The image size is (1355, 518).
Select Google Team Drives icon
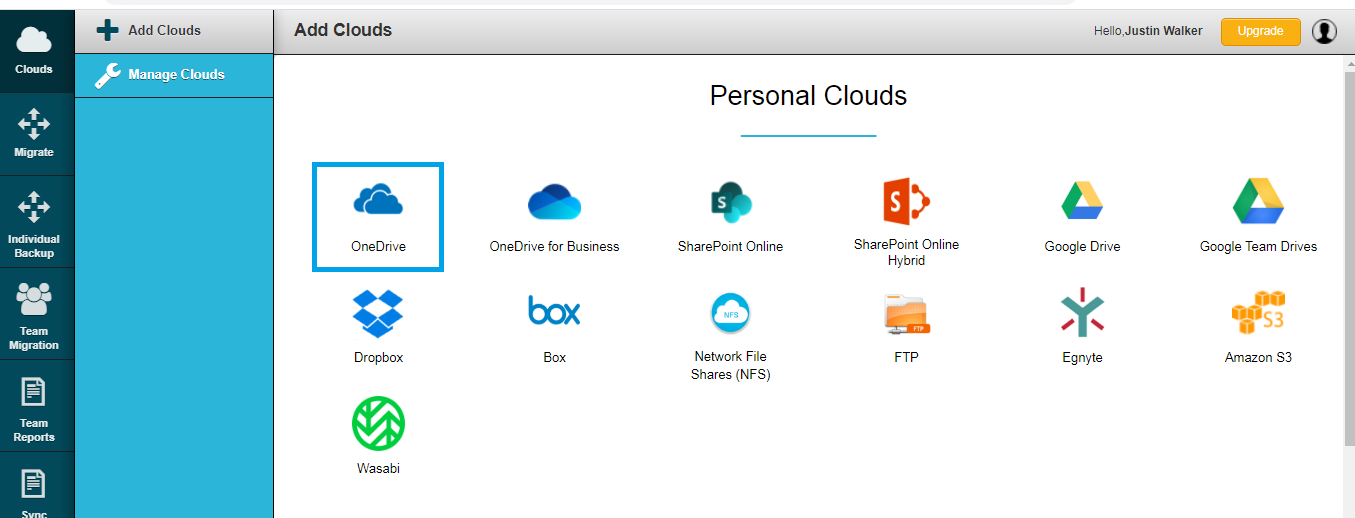coord(1258,201)
